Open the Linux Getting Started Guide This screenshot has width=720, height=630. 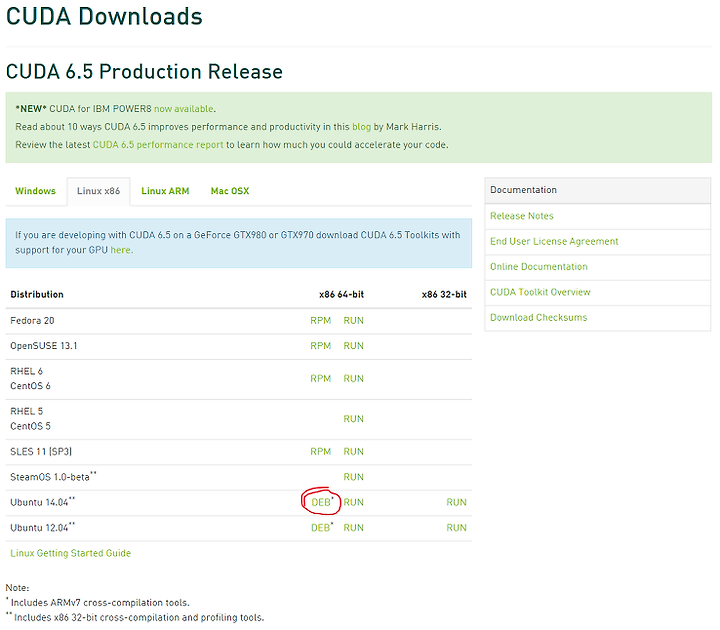(x=71, y=553)
